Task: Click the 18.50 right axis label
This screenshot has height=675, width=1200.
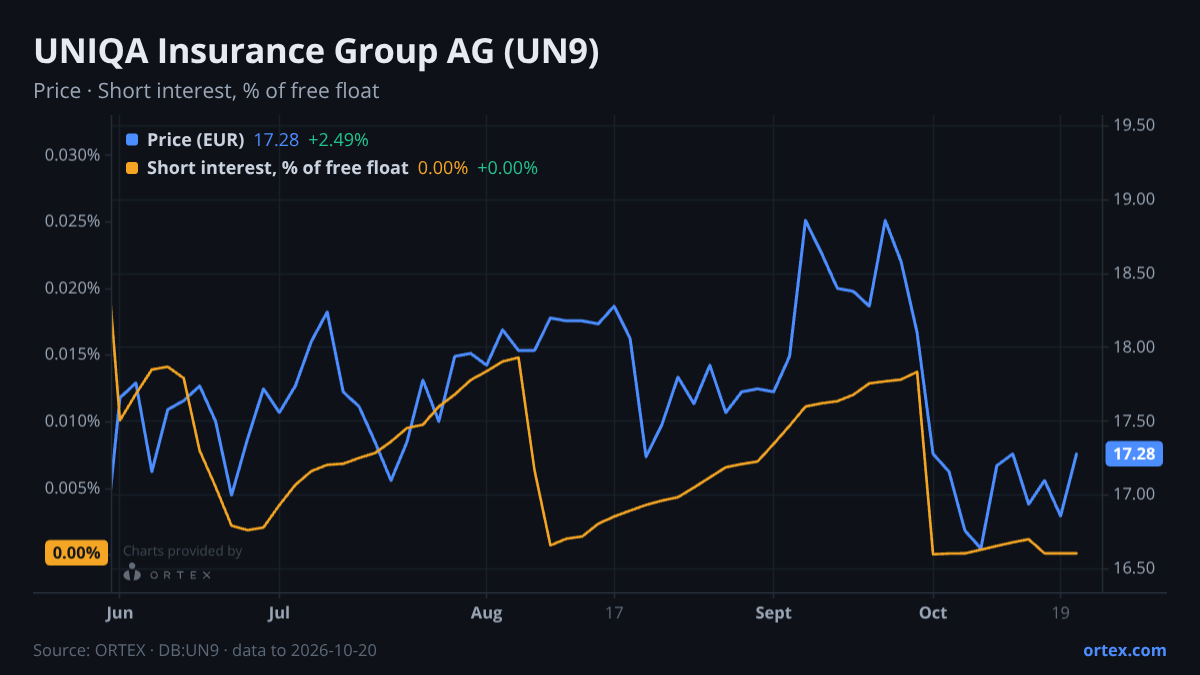Action: 1134,273
